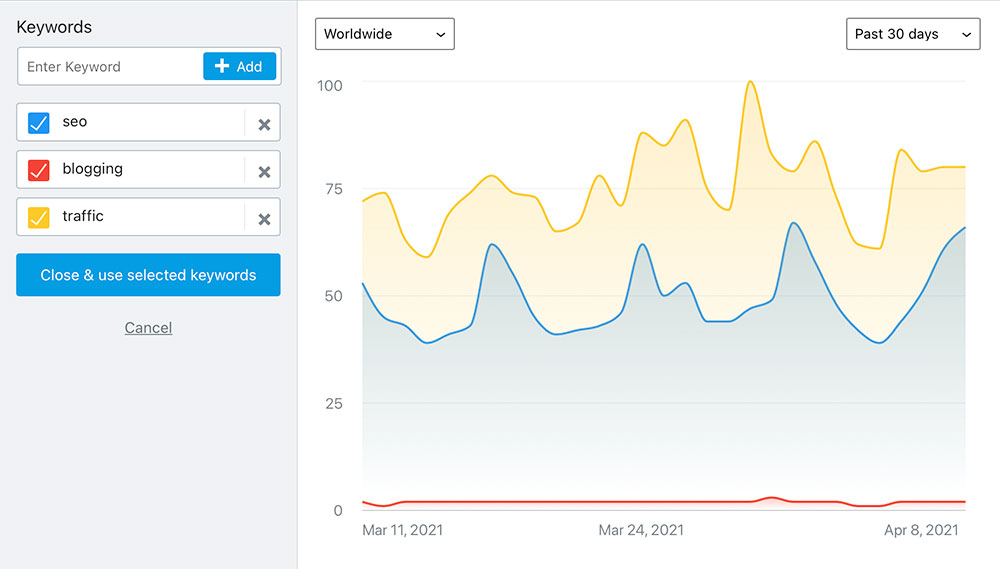Click the yellow traffic line's peak at 100
This screenshot has height=569, width=1000.
pyautogui.click(x=751, y=82)
